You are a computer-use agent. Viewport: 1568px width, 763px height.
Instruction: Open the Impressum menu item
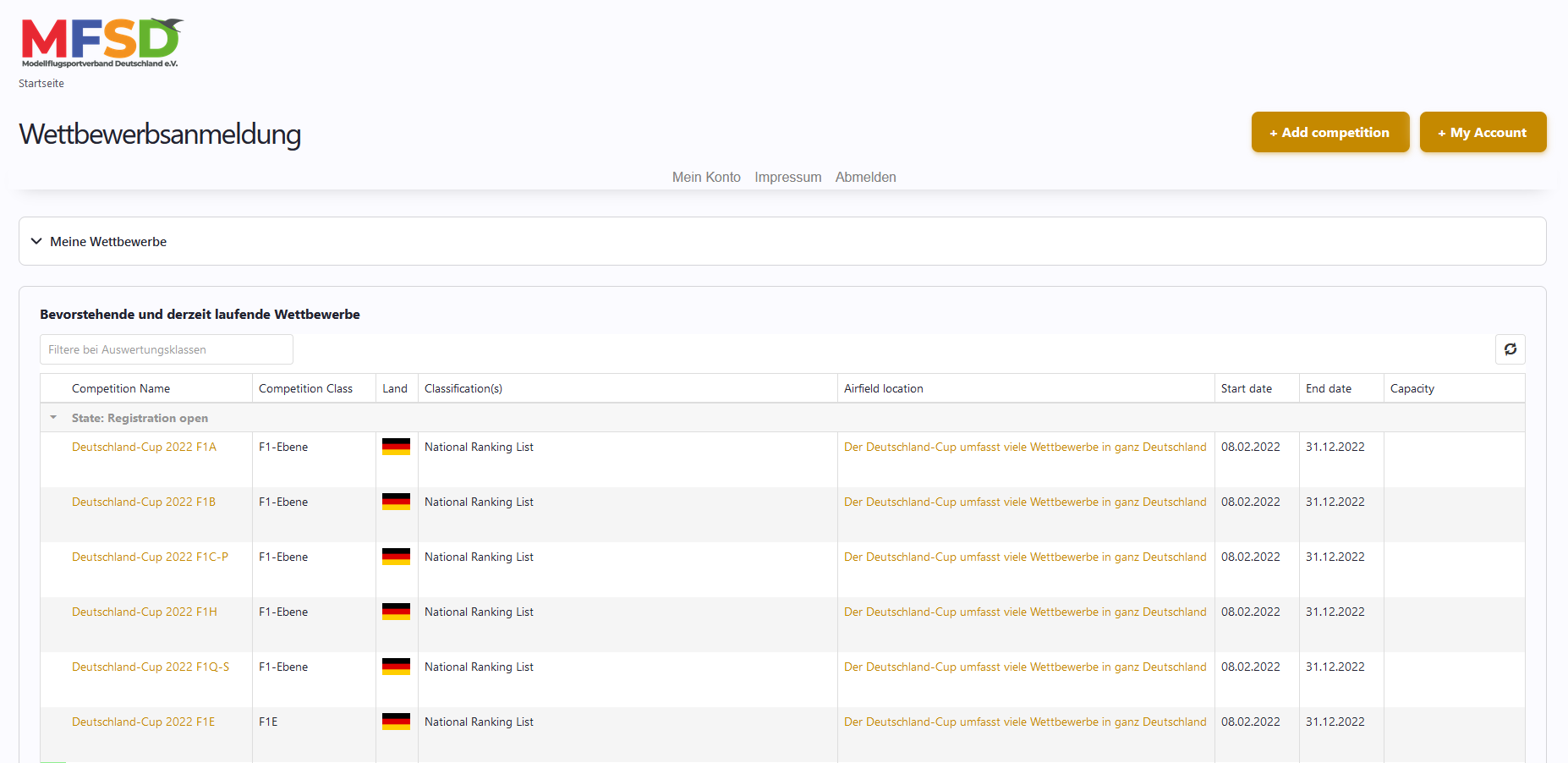pyautogui.click(x=788, y=177)
